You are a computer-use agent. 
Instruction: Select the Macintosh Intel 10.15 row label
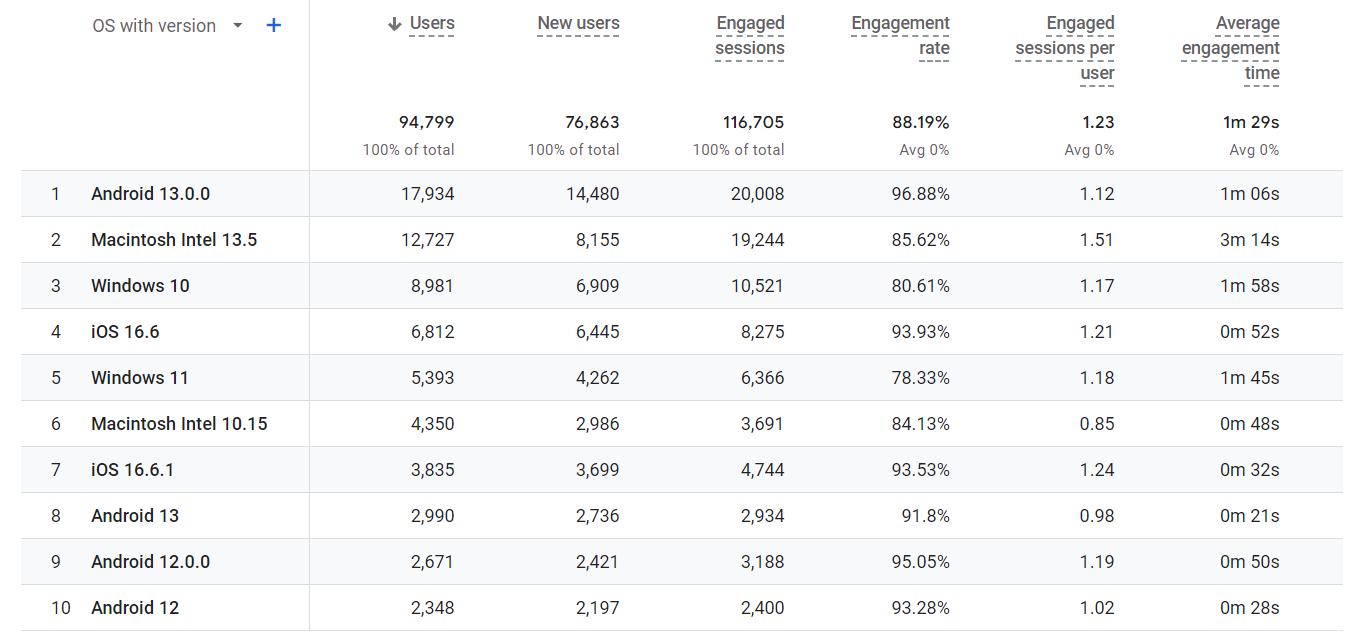179,424
